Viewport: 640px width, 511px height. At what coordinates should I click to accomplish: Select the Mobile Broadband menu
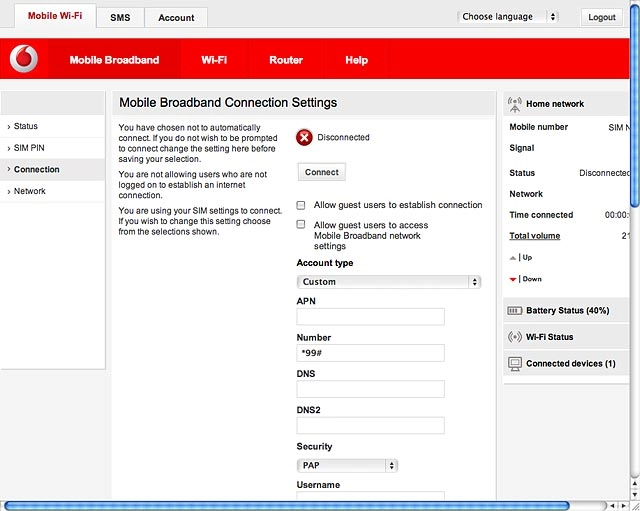point(114,60)
